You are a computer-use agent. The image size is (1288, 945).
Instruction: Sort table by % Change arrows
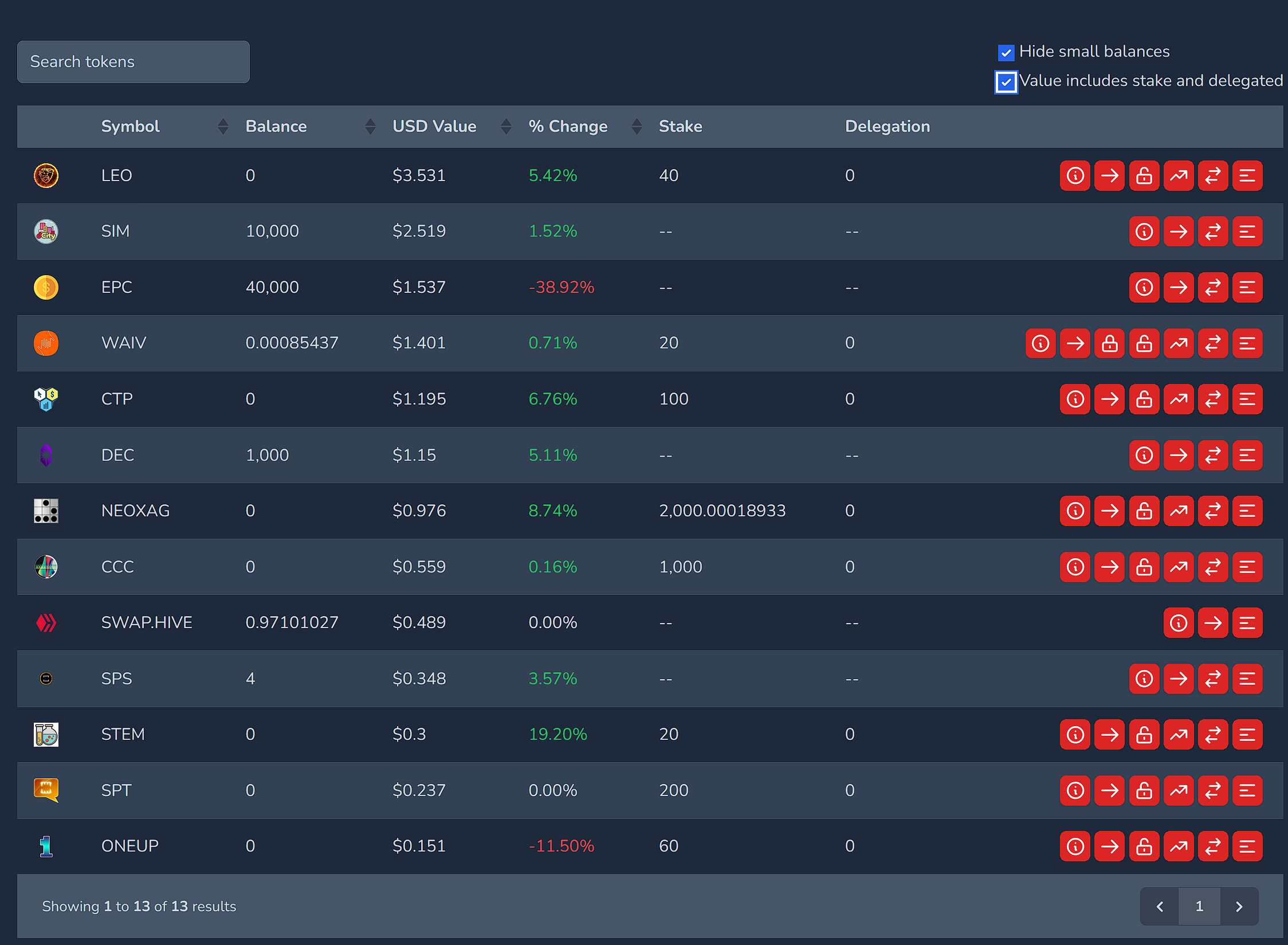pyautogui.click(x=636, y=126)
